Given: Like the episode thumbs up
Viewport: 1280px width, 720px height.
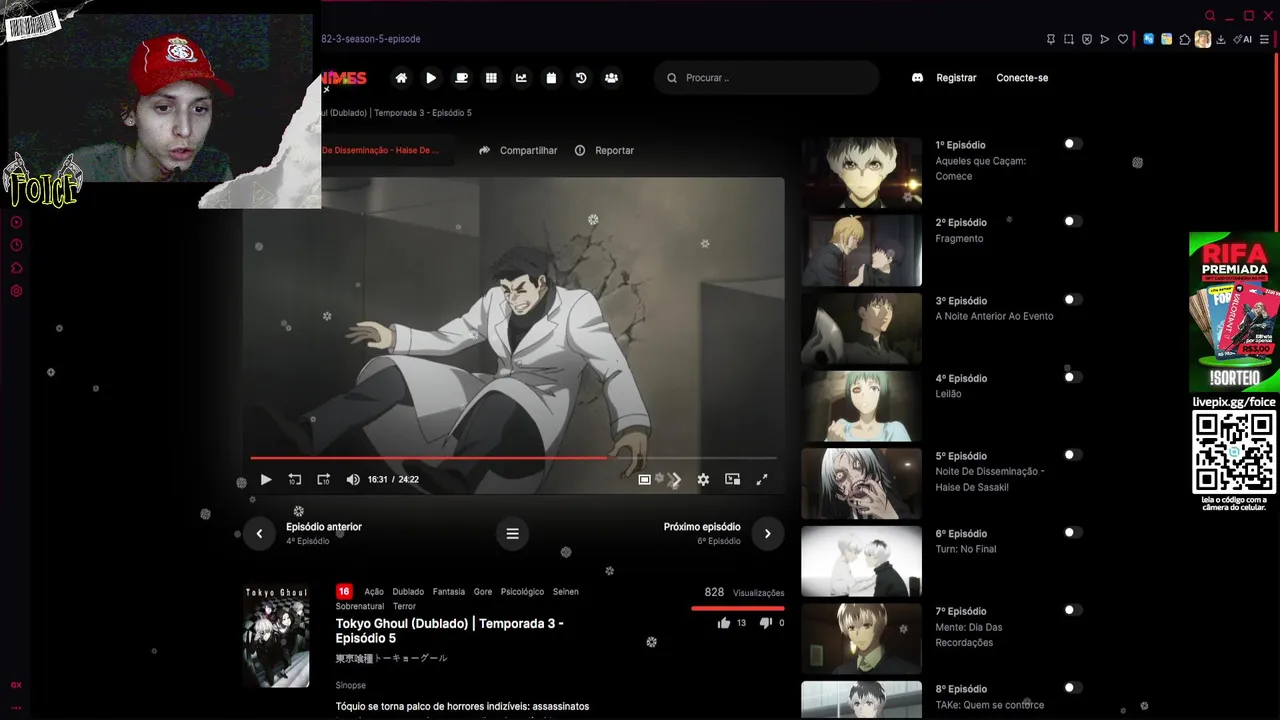Looking at the screenshot, I should 724,623.
